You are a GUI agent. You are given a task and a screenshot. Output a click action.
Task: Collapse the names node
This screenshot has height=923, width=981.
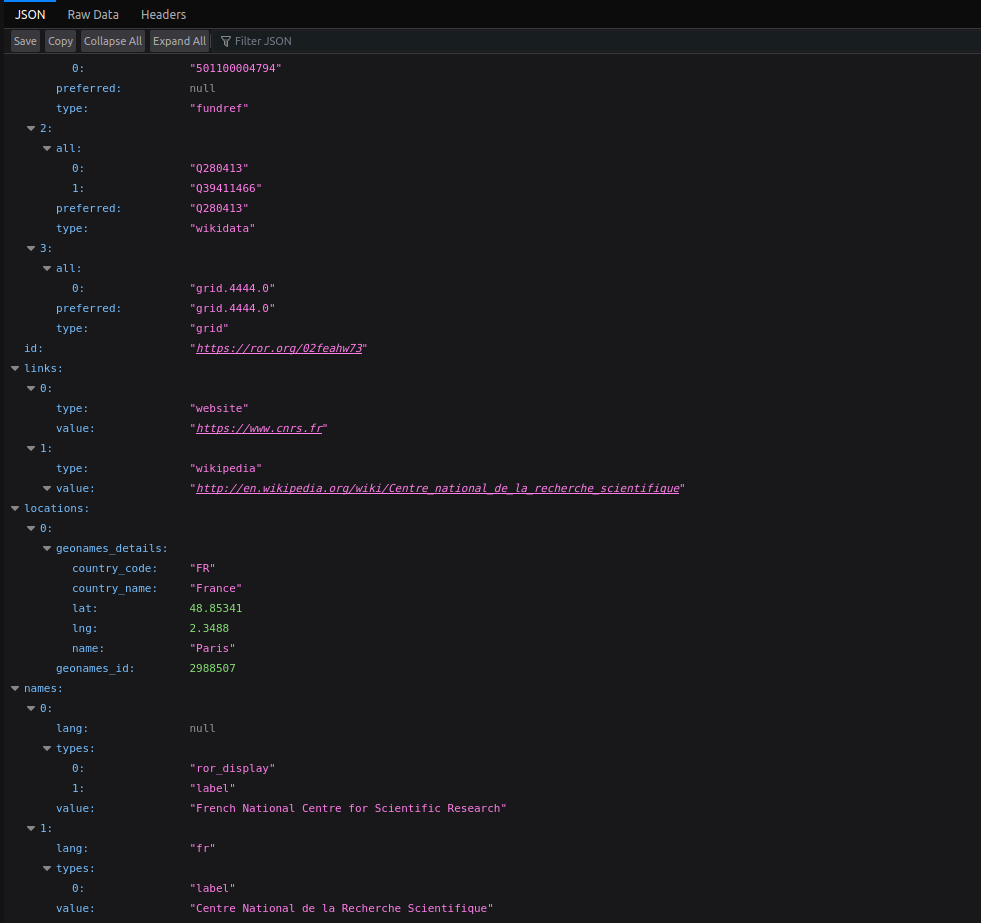(15, 688)
